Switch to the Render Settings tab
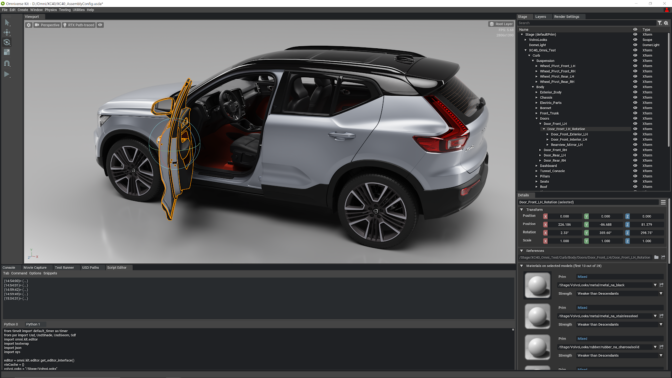This screenshot has height=378, width=672. click(x=566, y=17)
